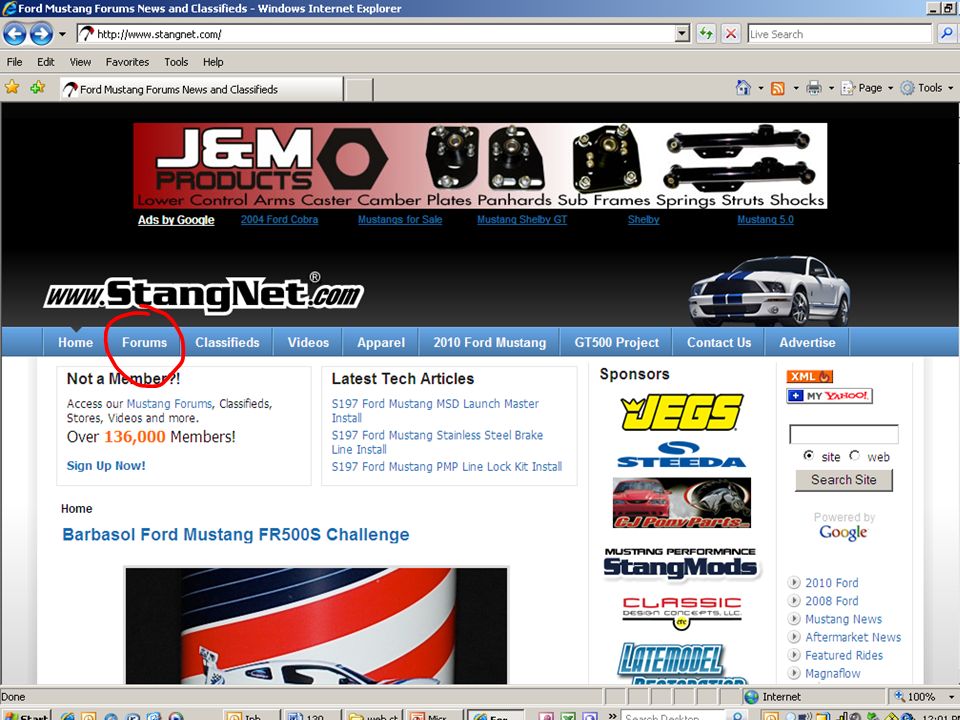Open the 2004 Ford Cobra ad link
Viewport: 960px width, 720px height.
pyautogui.click(x=279, y=219)
